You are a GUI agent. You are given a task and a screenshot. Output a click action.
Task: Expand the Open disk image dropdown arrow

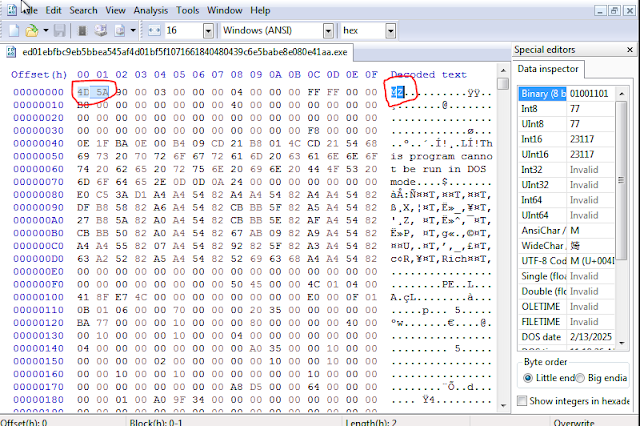(x=133, y=31)
